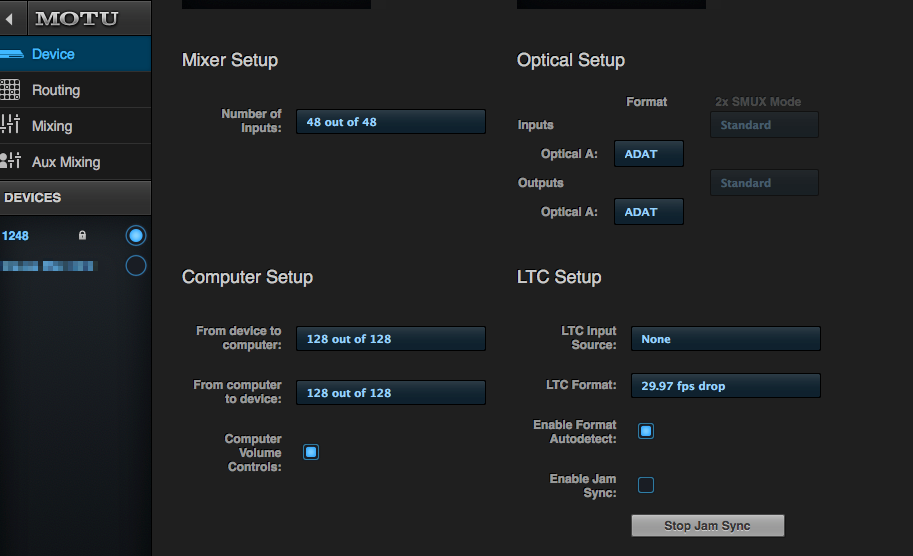Viewport: 913px width, 556px height.
Task: Open the Routing grid icon
Action: (10, 90)
